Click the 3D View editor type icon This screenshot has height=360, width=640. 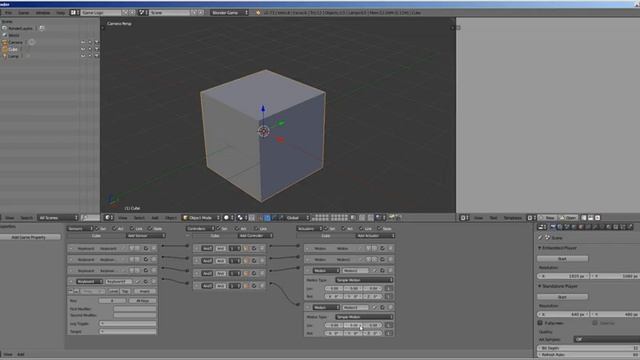point(108,218)
